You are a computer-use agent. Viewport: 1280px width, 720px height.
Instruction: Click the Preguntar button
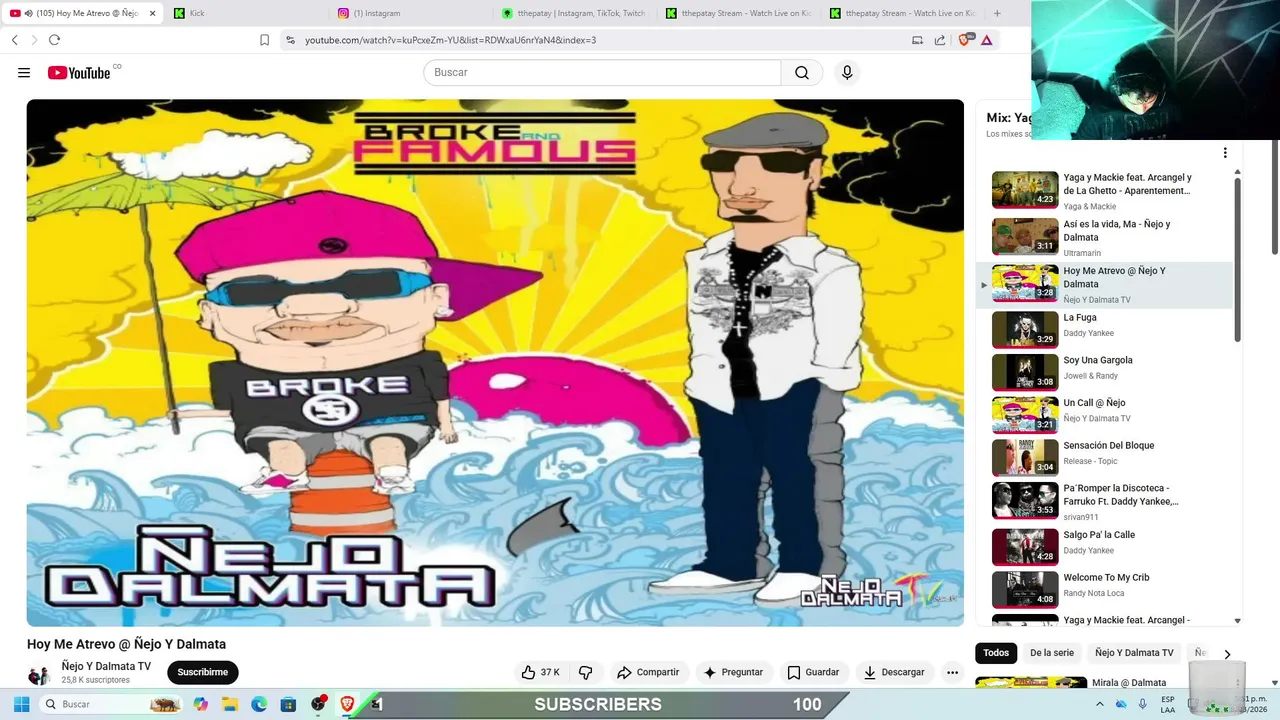tap(733, 672)
